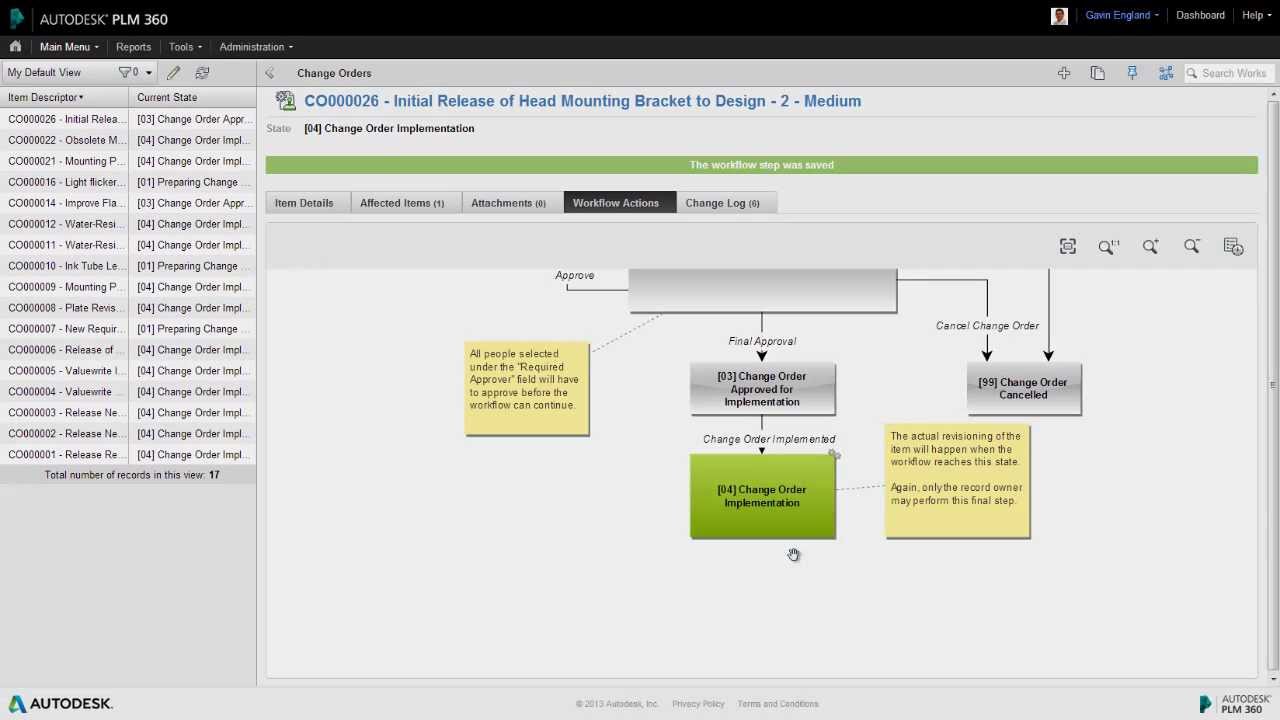Collapse the list panel with back chevron

(269, 73)
